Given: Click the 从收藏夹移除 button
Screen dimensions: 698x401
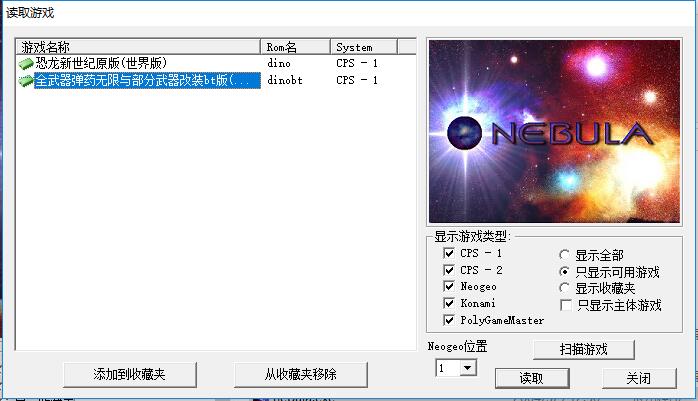Looking at the screenshot, I should coord(300,374).
